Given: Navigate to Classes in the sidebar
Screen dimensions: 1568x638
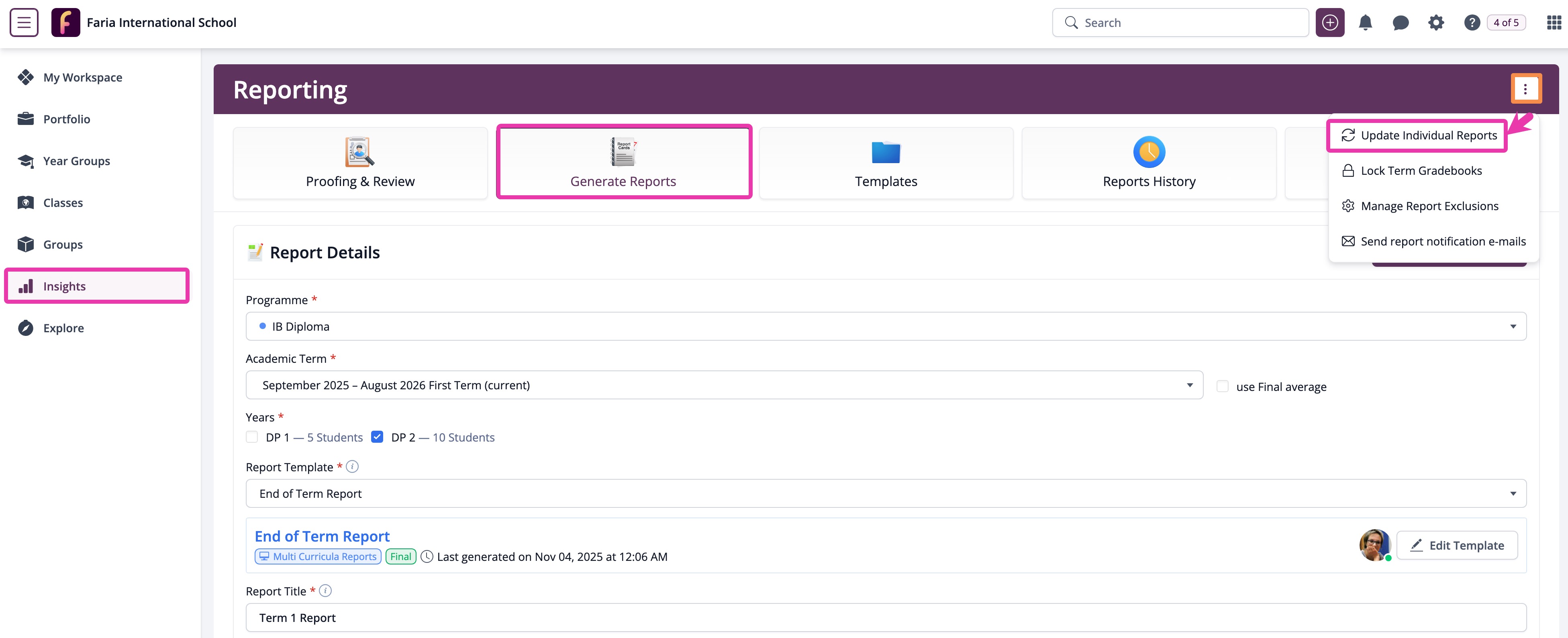Looking at the screenshot, I should (63, 203).
